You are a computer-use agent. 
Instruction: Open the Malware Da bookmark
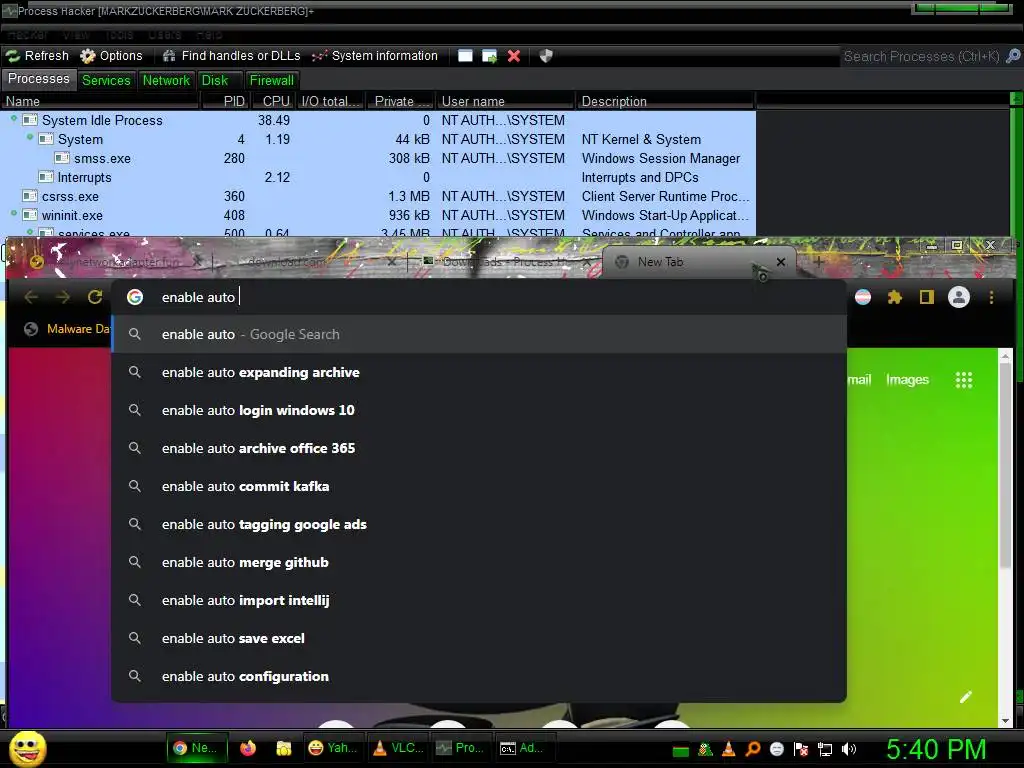point(67,329)
